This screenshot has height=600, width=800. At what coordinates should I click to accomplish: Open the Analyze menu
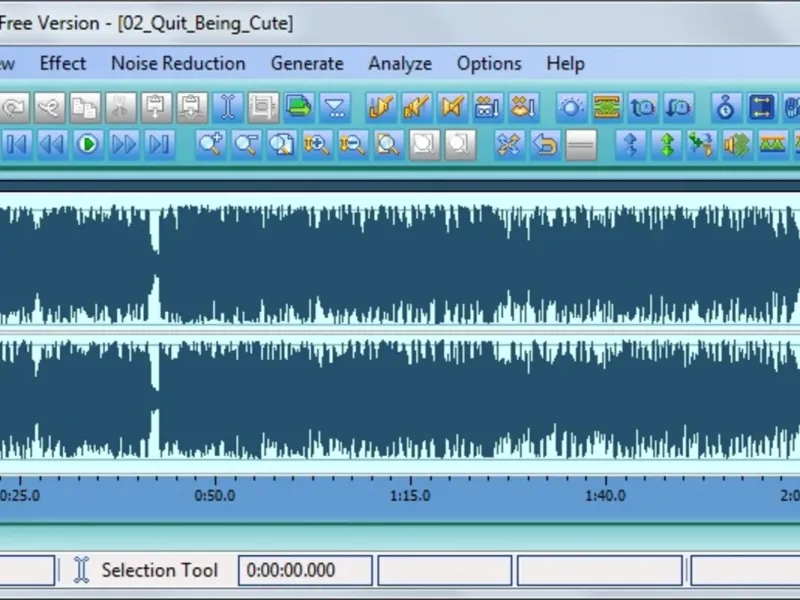point(400,64)
